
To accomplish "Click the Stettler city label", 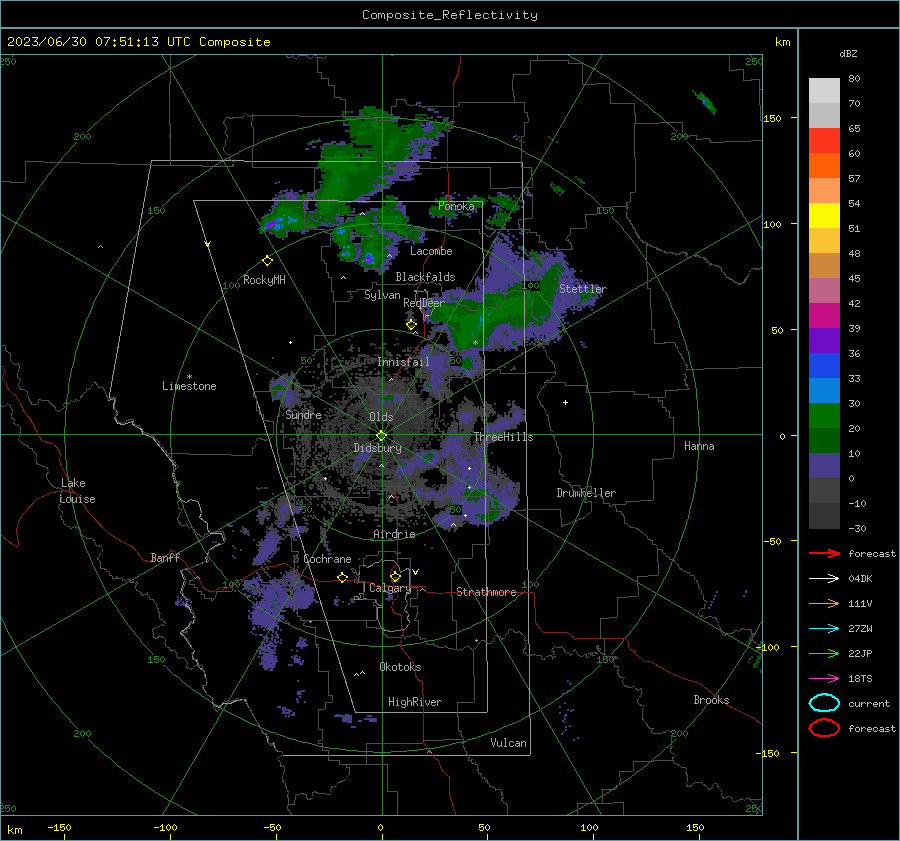I will tap(583, 289).
